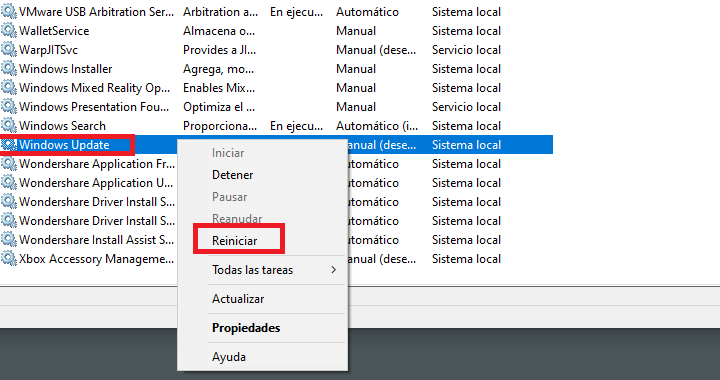Select the Xbox Accessory Manageme... row

276,259
